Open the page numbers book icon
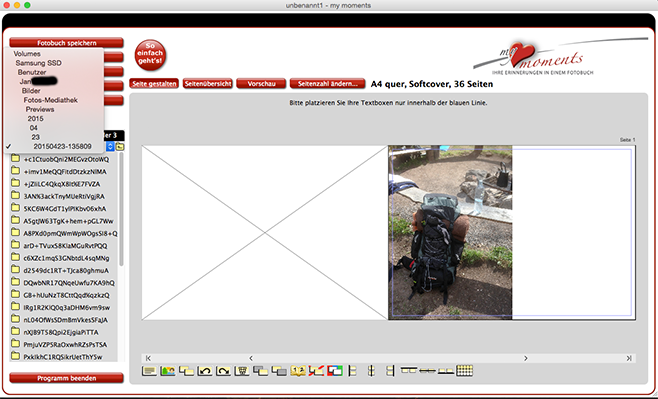The width and height of the screenshot is (658, 399). [298, 371]
